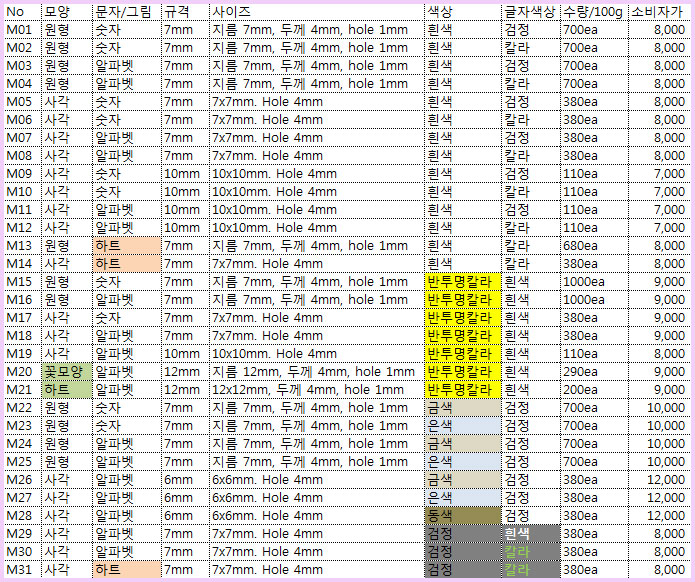This screenshot has height=582, width=695.
Task: Select '금색' cell in row M22
Action: click(463, 408)
